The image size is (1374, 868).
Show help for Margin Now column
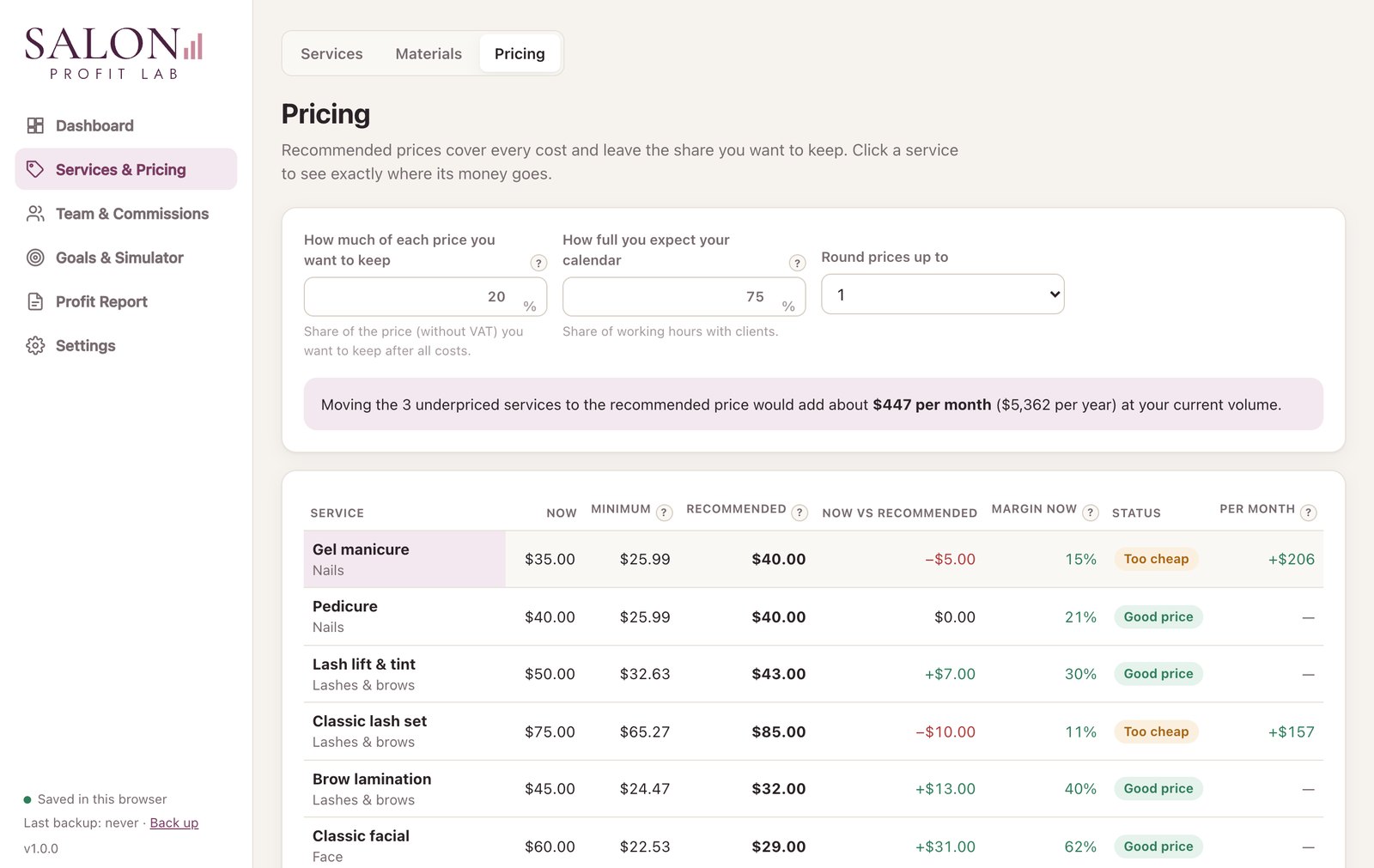pyautogui.click(x=1091, y=513)
